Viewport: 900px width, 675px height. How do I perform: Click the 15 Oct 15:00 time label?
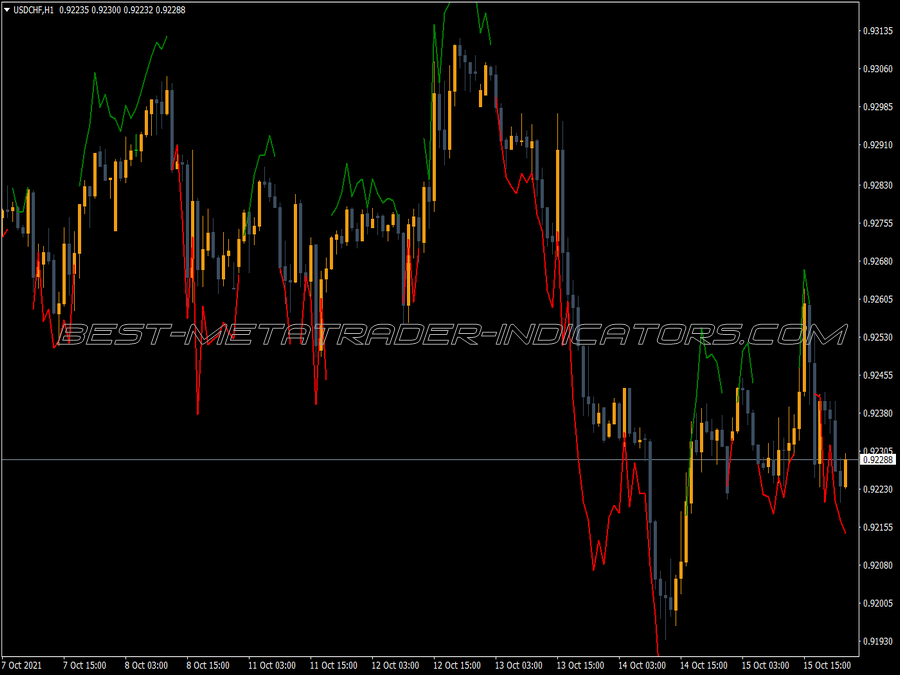pos(827,665)
